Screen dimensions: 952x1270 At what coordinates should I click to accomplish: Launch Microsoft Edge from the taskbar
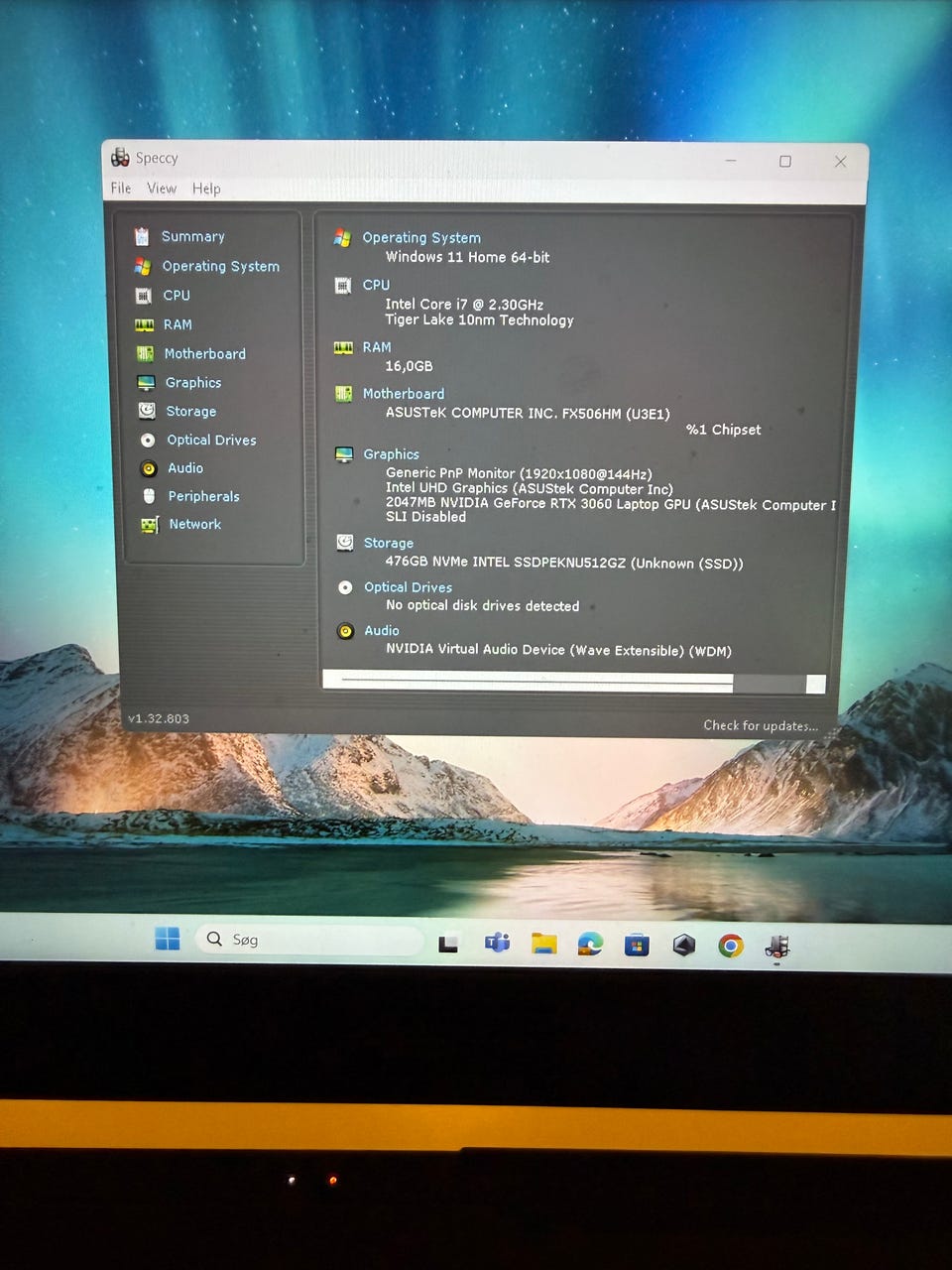point(590,944)
